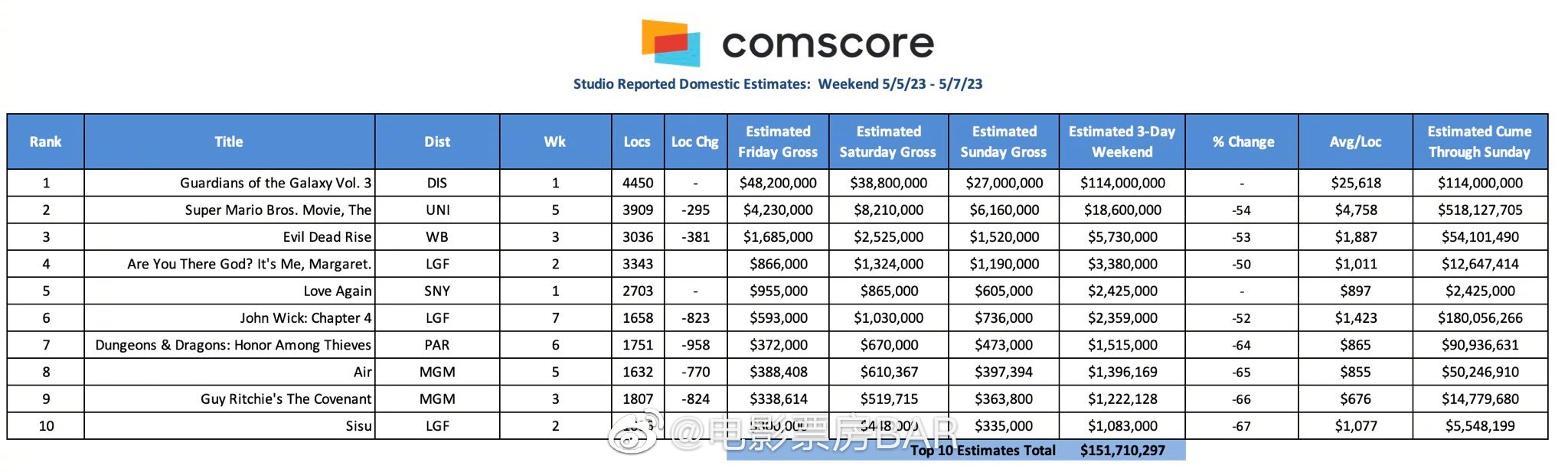Select the % Change column header
Viewport: 1568px width, 472px height.
tap(1243, 142)
